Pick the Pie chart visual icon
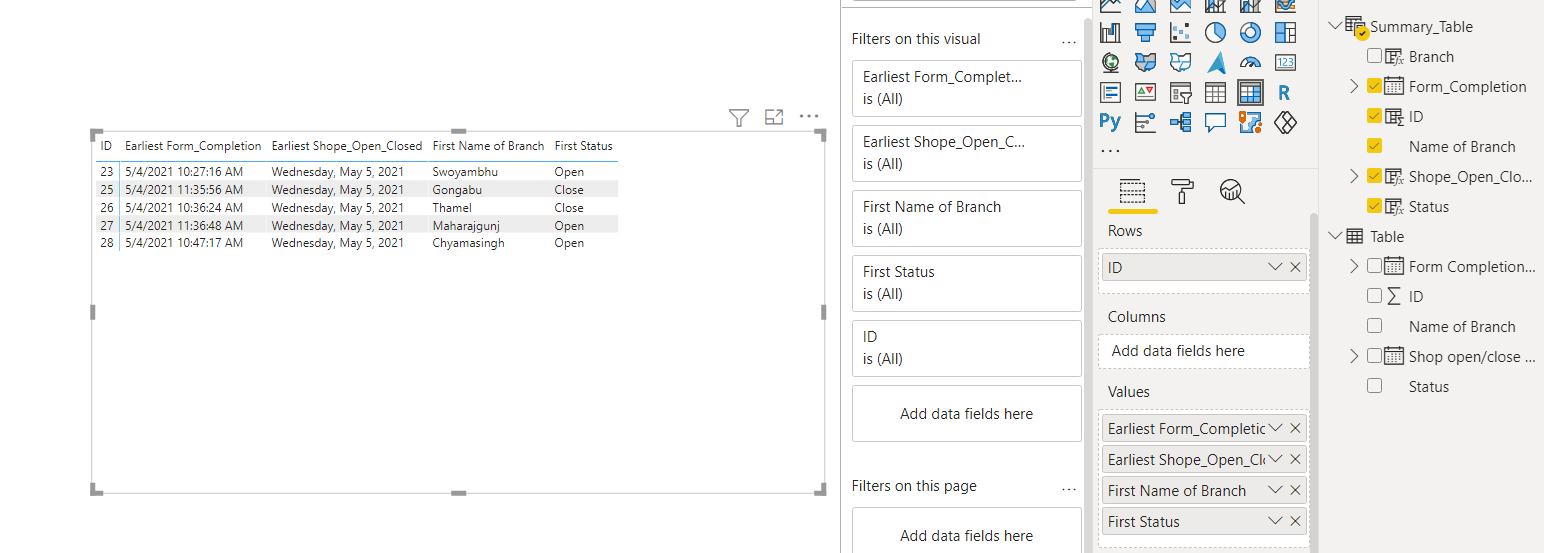Viewport: 1544px width, 553px height. [x=1215, y=32]
